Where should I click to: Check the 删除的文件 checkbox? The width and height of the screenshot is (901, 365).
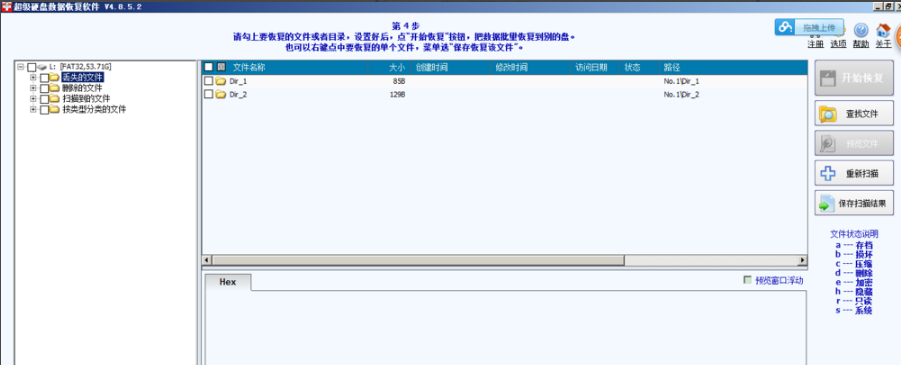[44, 89]
